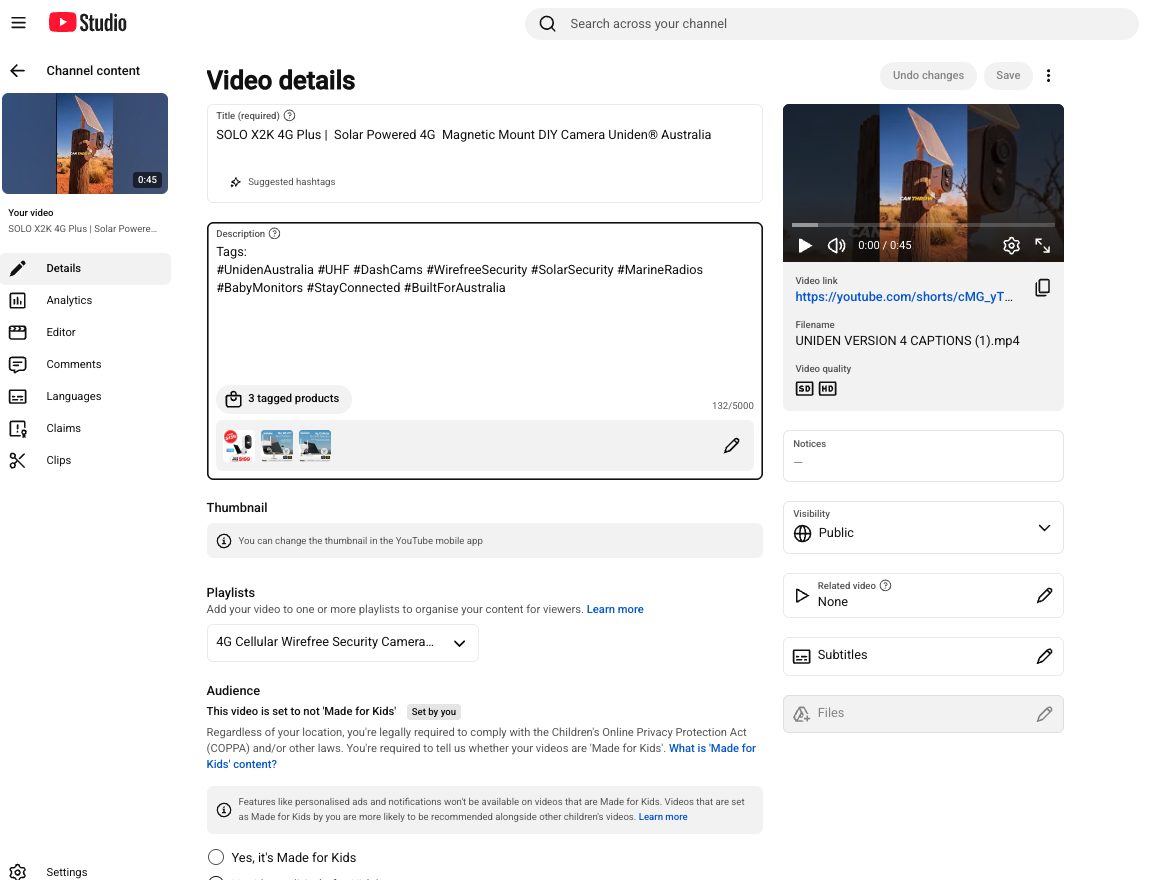Open the Details section in the sidebar
Viewport: 1153px width, 880px height.
(x=86, y=268)
